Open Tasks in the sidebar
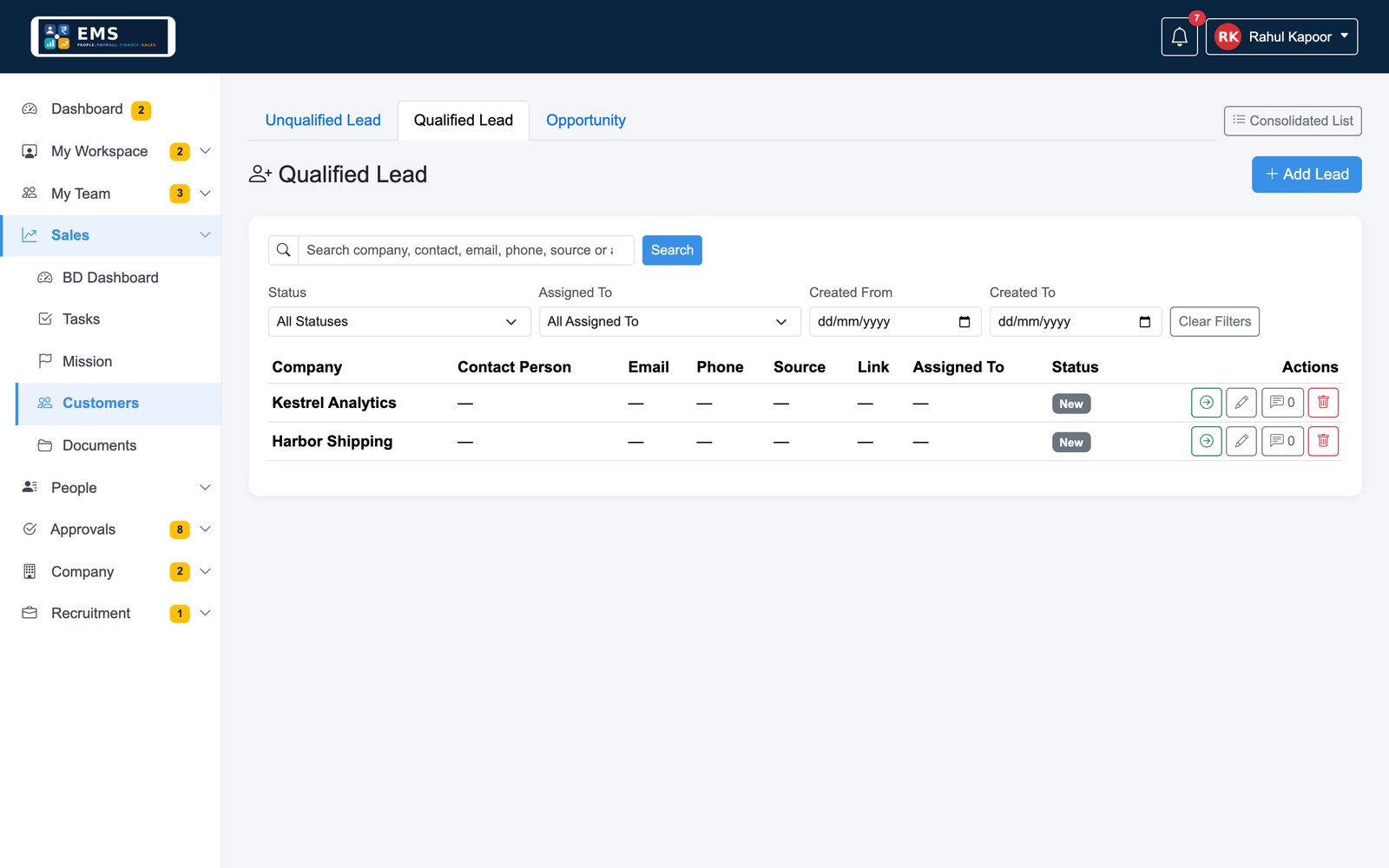This screenshot has width=1389, height=868. (118, 319)
